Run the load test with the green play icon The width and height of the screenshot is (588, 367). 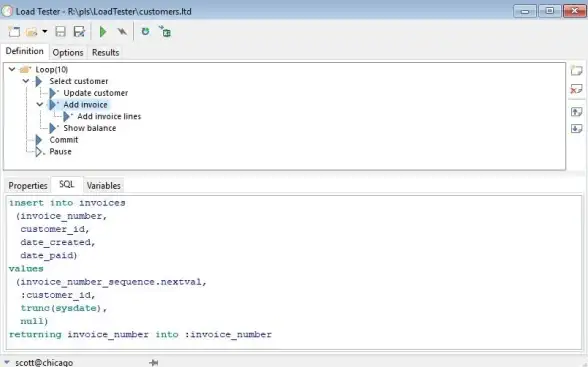click(x=103, y=32)
